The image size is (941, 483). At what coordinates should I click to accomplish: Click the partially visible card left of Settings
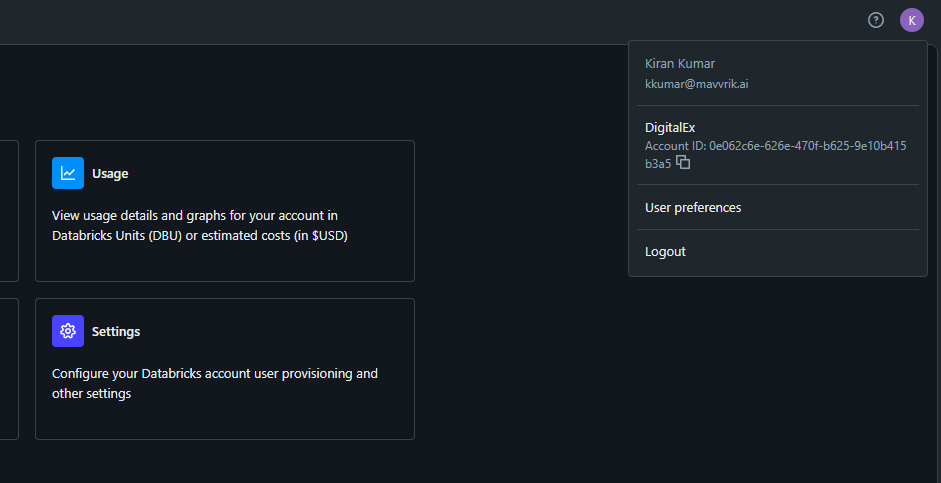(8, 368)
